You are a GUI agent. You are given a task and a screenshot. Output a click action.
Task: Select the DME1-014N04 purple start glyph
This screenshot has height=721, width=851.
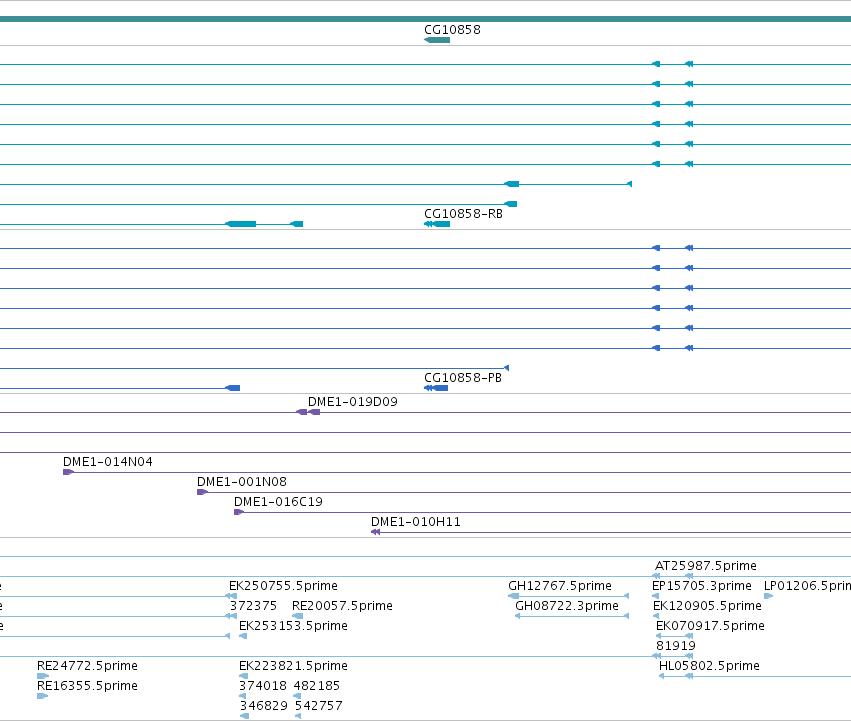tap(68, 472)
